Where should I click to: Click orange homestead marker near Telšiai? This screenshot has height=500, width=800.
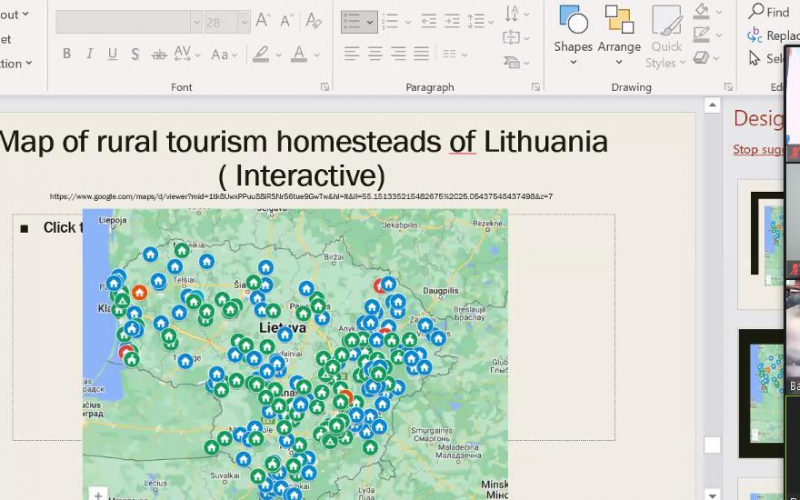139,292
